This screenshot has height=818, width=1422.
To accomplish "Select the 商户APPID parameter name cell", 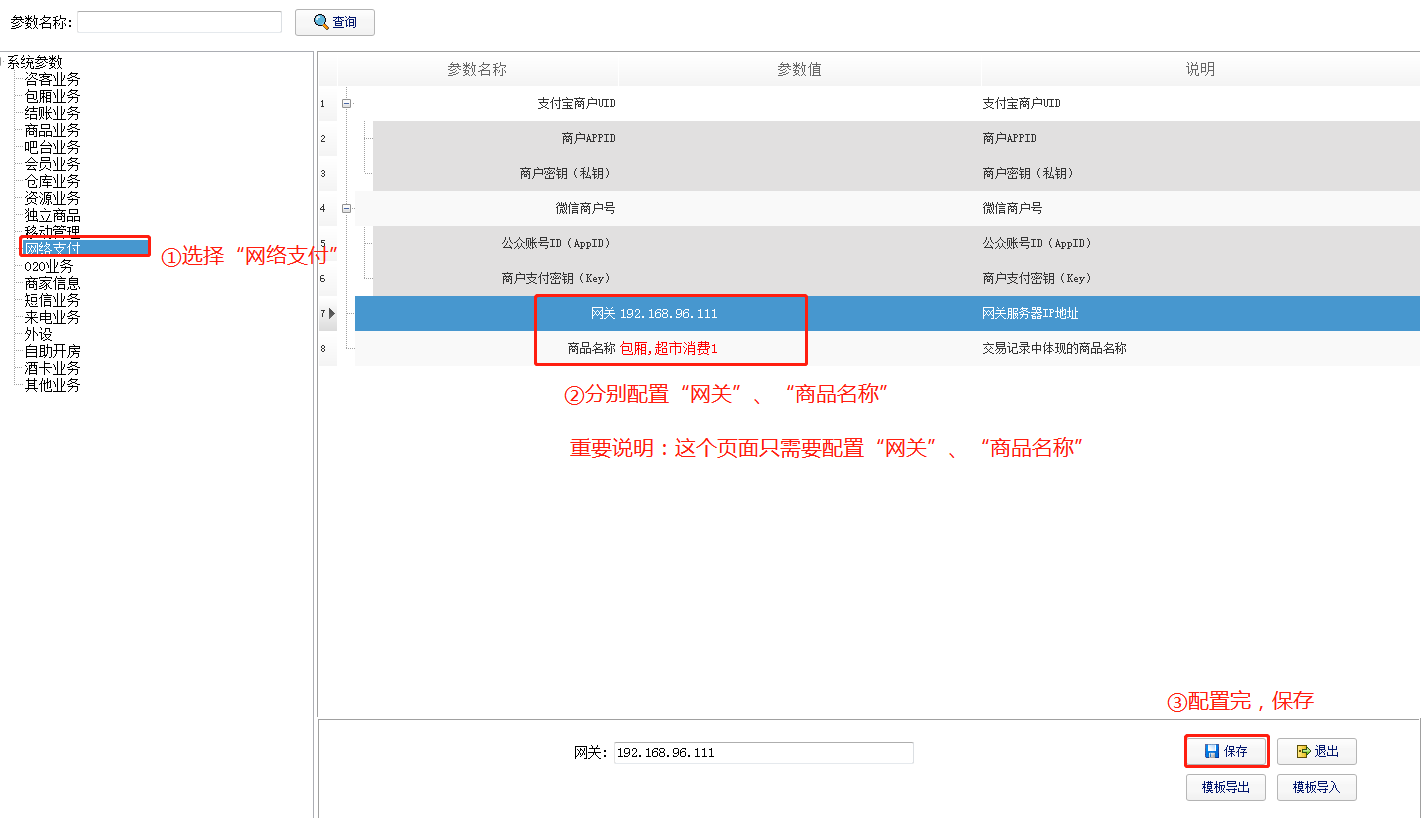I will pyautogui.click(x=589, y=138).
